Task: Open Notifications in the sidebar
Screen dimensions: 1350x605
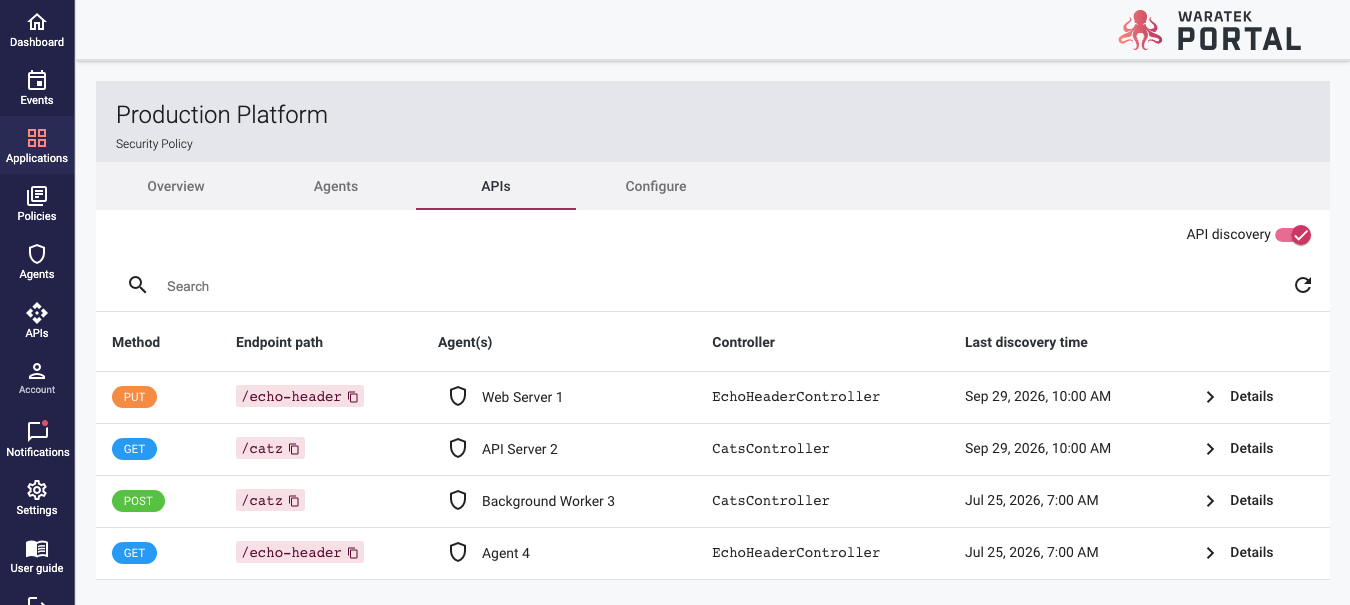Action: pos(37,438)
